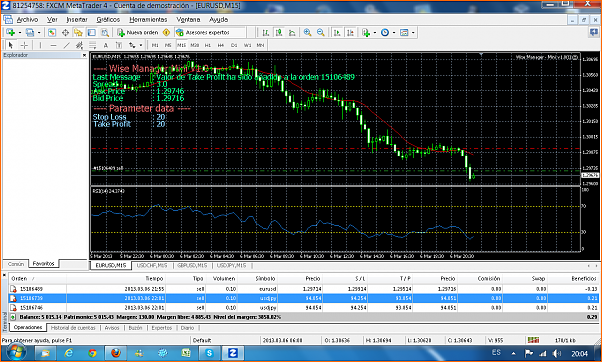The image size is (602, 362).
Task: Toggle the Data Window crosshair-target icon
Action: click(x=65, y=33)
